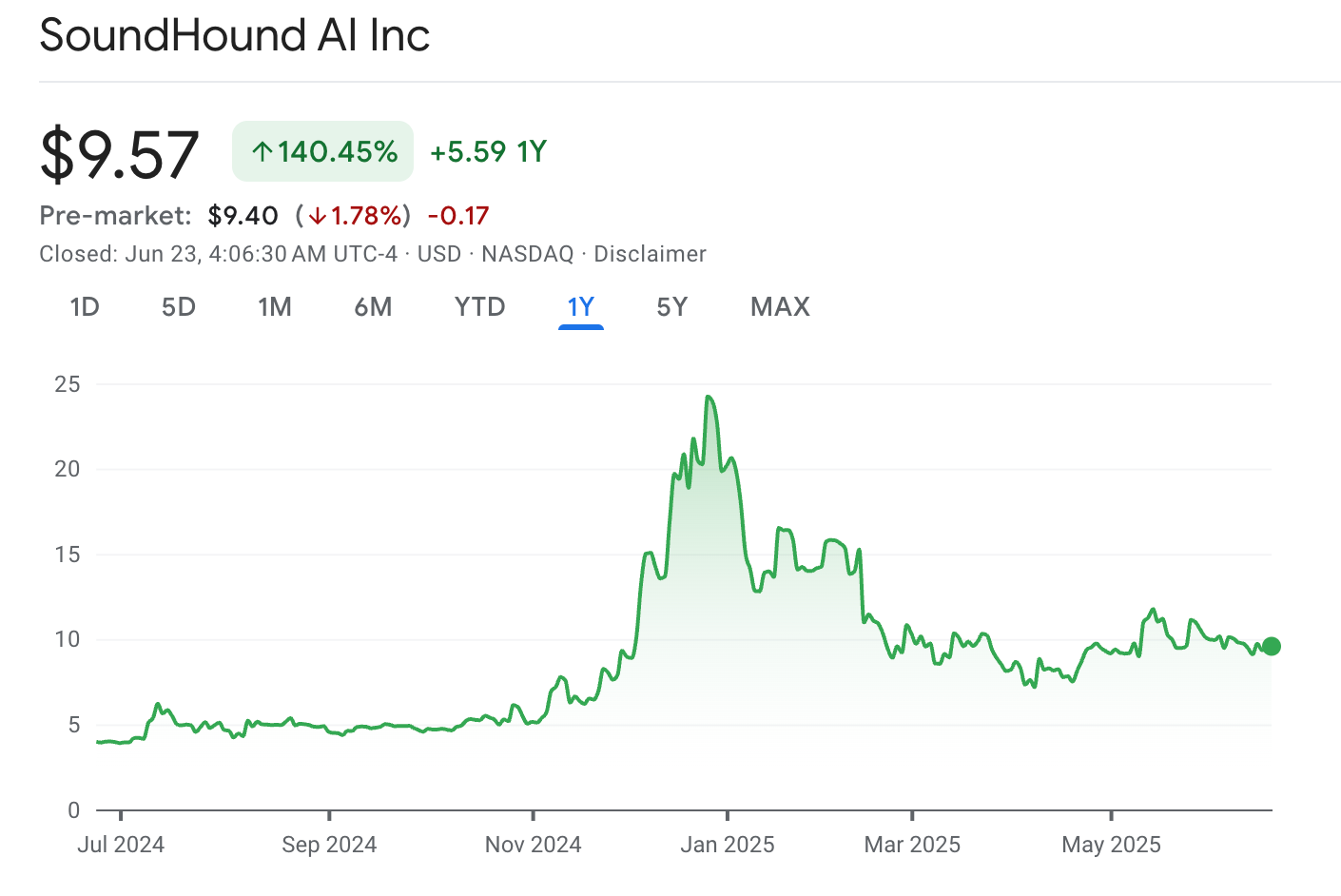
Task: Click the -0.17 pre-market difference
Action: [458, 216]
